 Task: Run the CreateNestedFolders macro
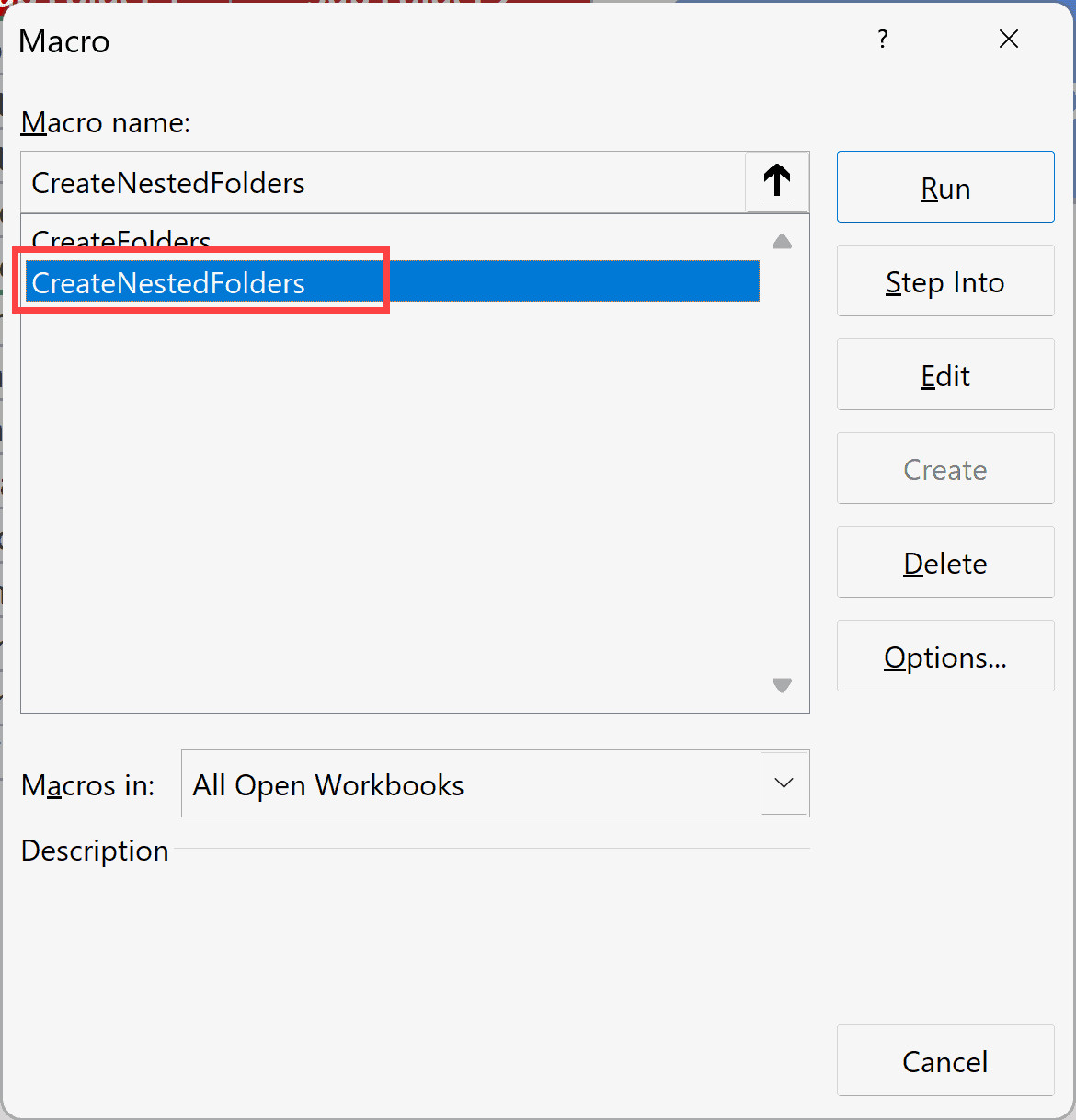coord(944,187)
